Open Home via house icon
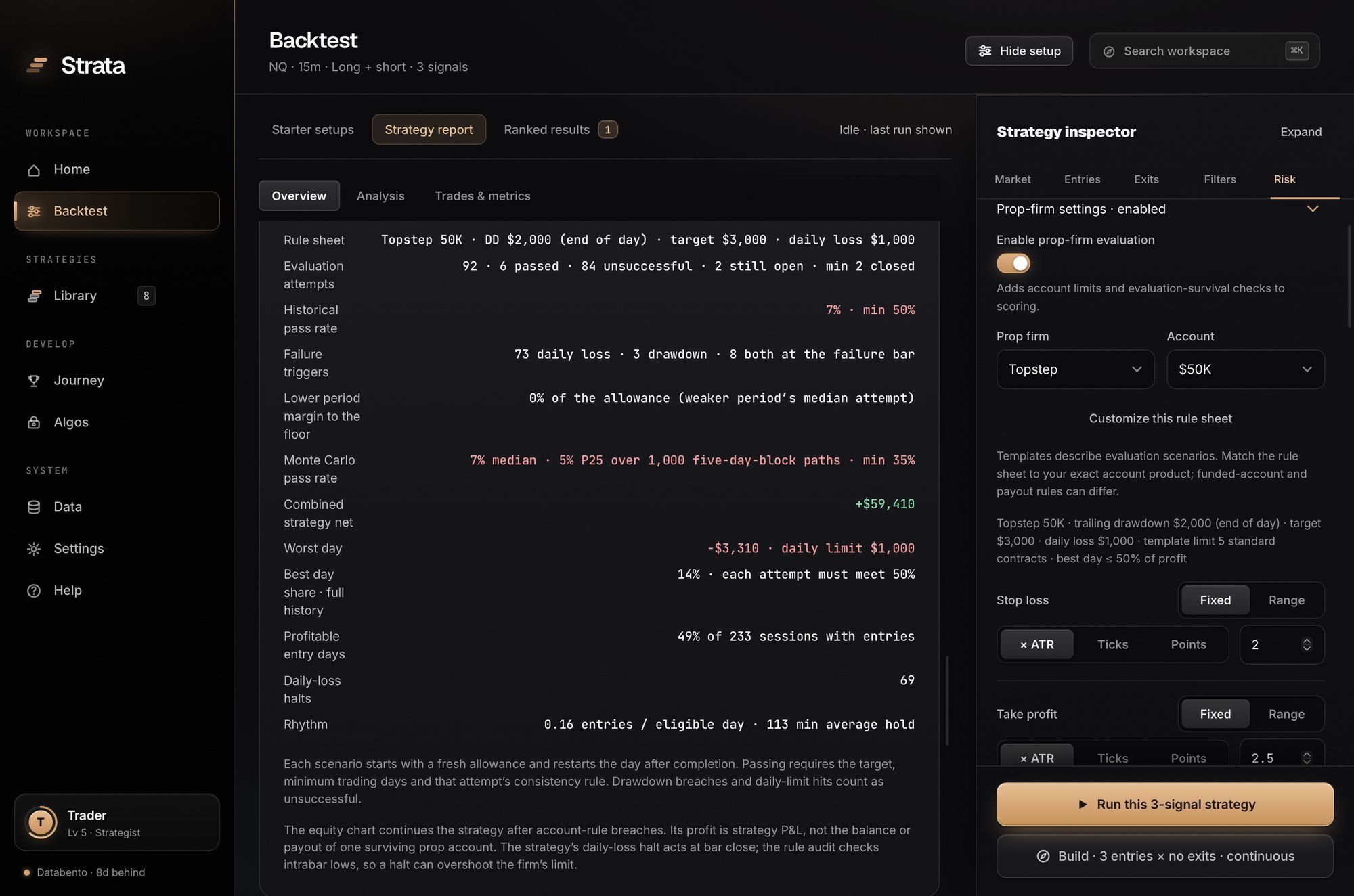 [34, 170]
